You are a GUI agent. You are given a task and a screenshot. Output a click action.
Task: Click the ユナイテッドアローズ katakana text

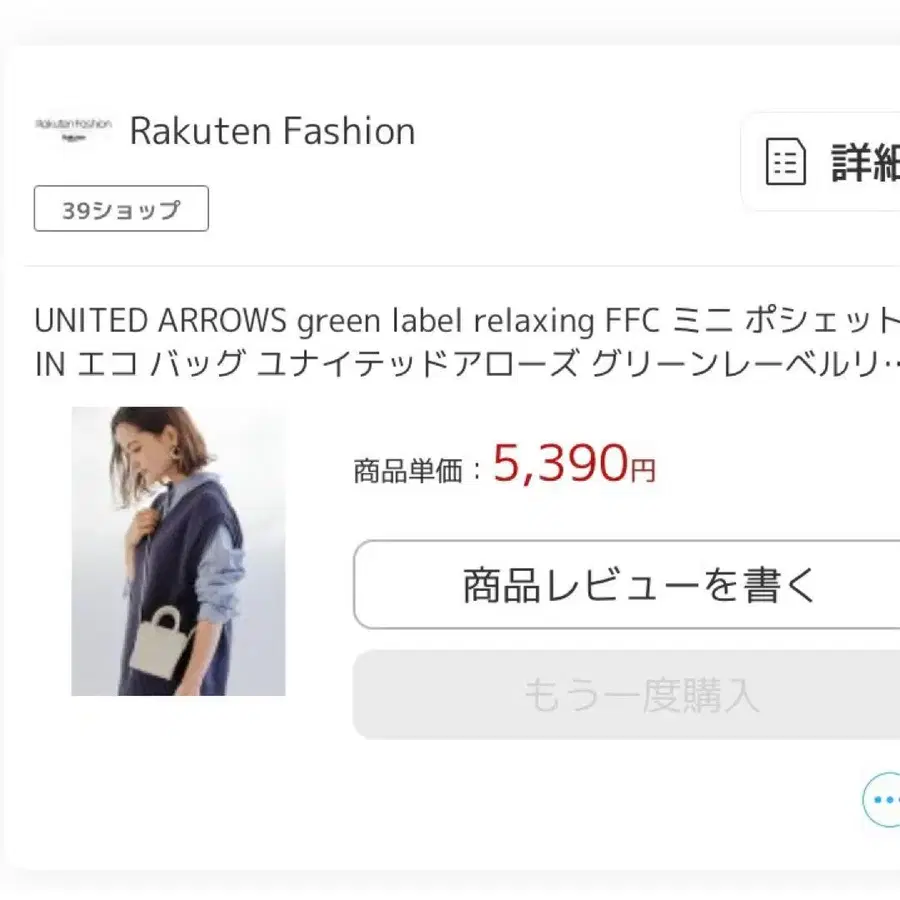coord(418,363)
